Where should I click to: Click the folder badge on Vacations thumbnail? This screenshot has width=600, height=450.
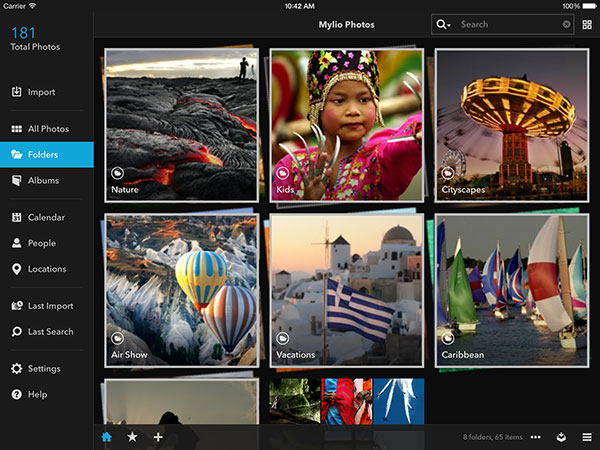point(282,338)
